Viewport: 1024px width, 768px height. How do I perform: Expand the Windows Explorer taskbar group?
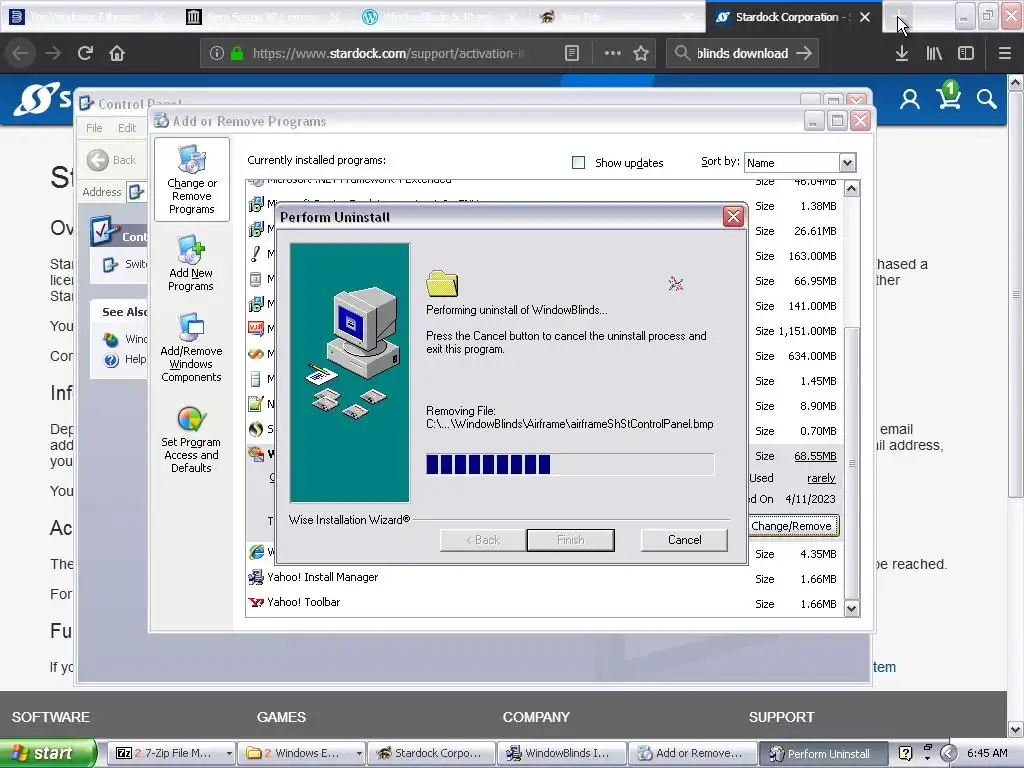click(x=359, y=753)
